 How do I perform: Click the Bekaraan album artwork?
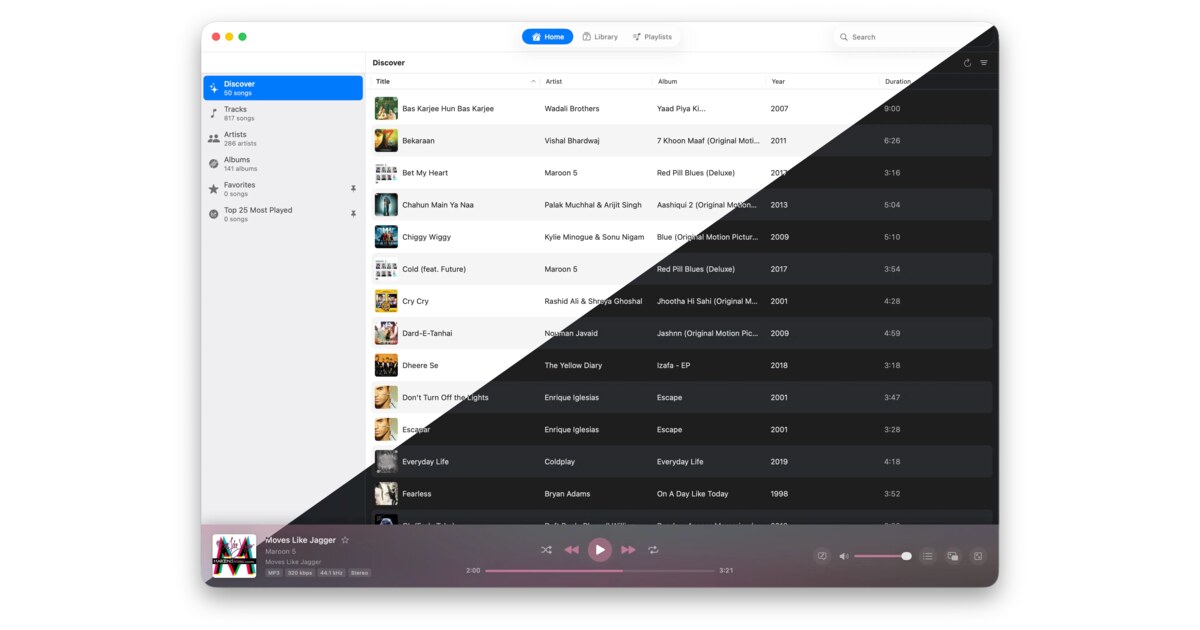pos(386,140)
